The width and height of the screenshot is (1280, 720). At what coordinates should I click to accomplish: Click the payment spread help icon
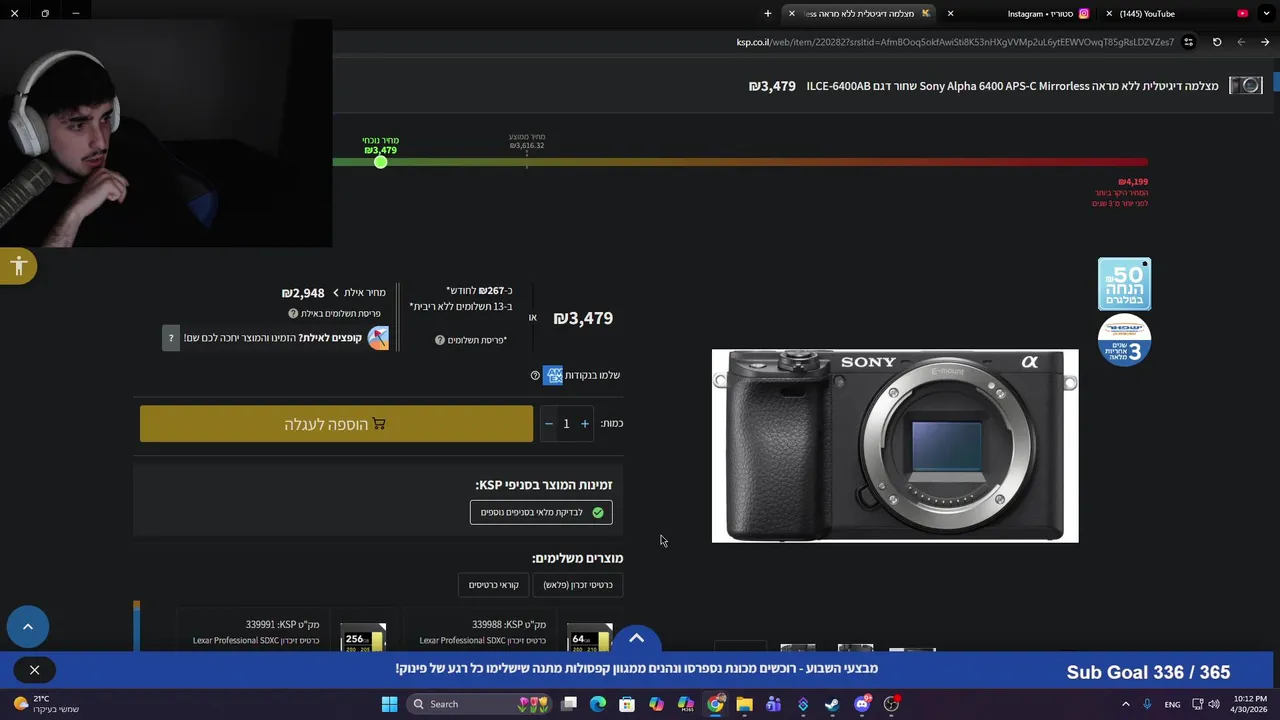439,340
